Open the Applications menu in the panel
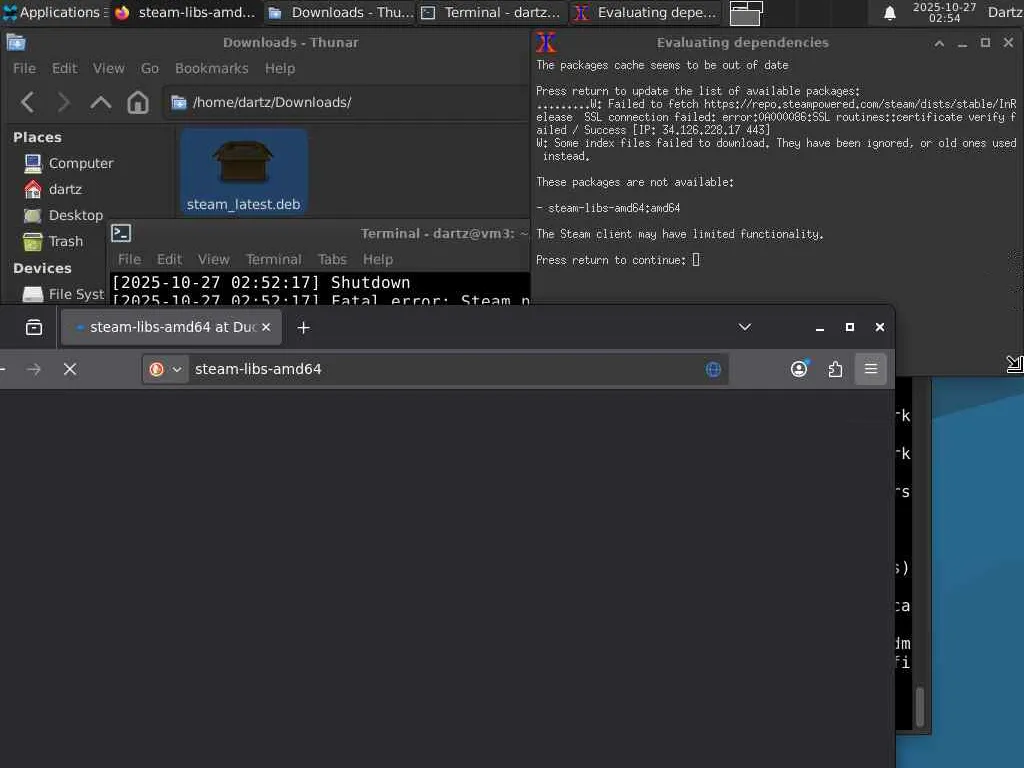Viewport: 1024px width, 768px height. coord(54,12)
